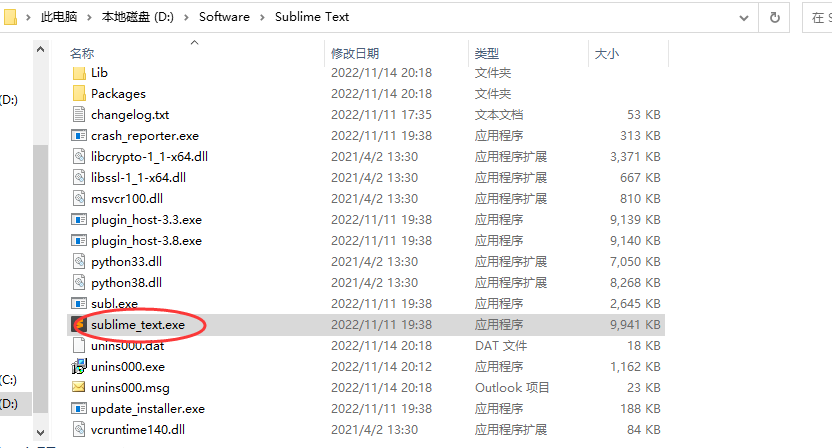Select the libssl-1_1-x64.dll file icon
This screenshot has height=448, width=832.
coord(79,177)
